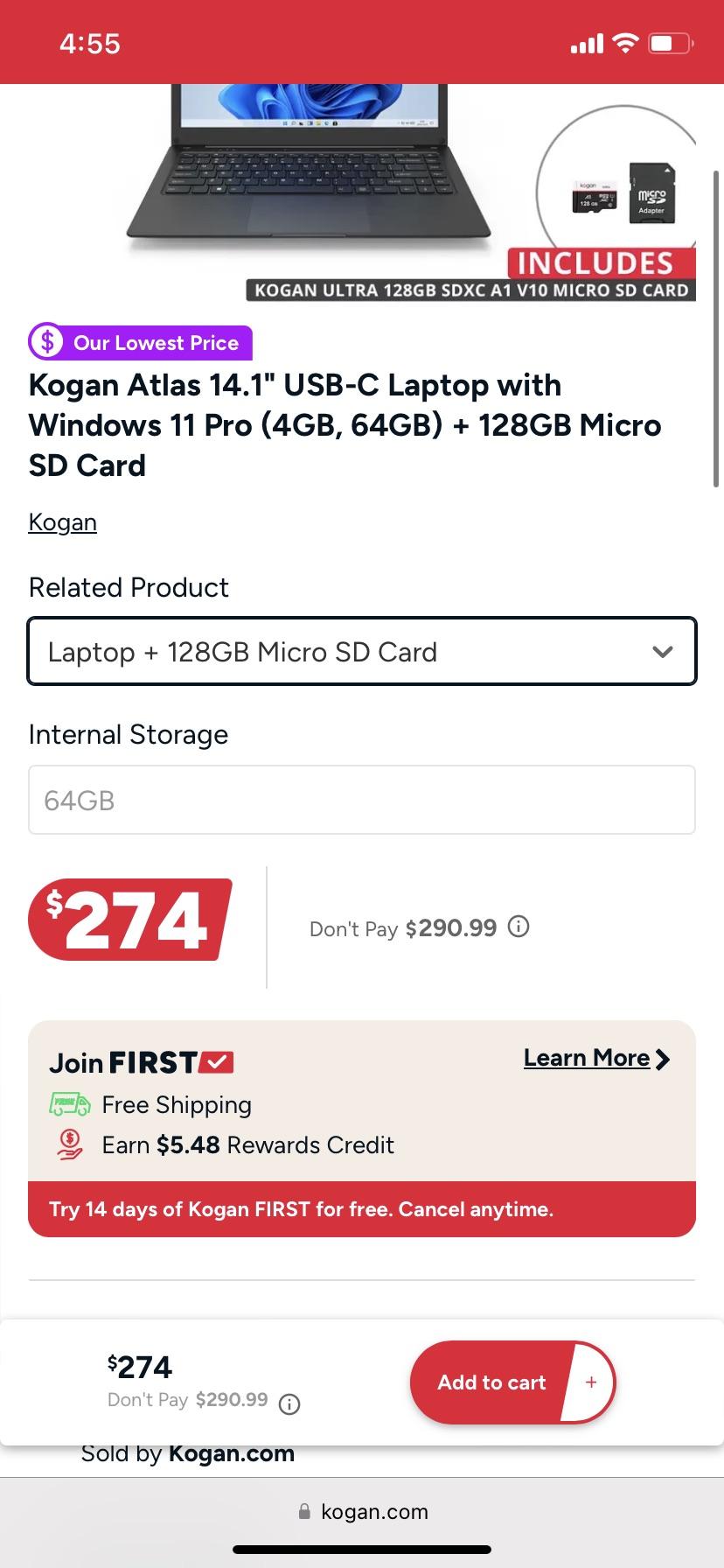Click the Kogan.com seller link

(x=231, y=1452)
